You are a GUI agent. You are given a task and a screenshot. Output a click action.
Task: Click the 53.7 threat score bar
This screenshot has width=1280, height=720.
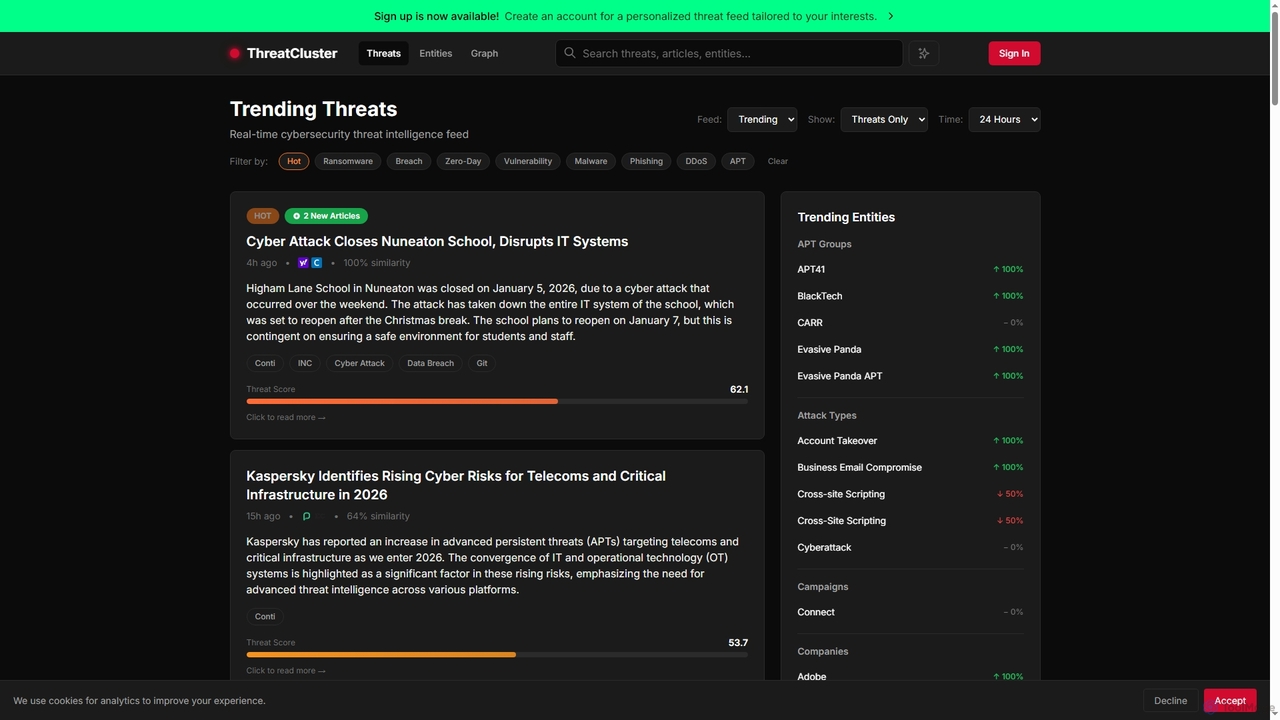click(x=497, y=655)
